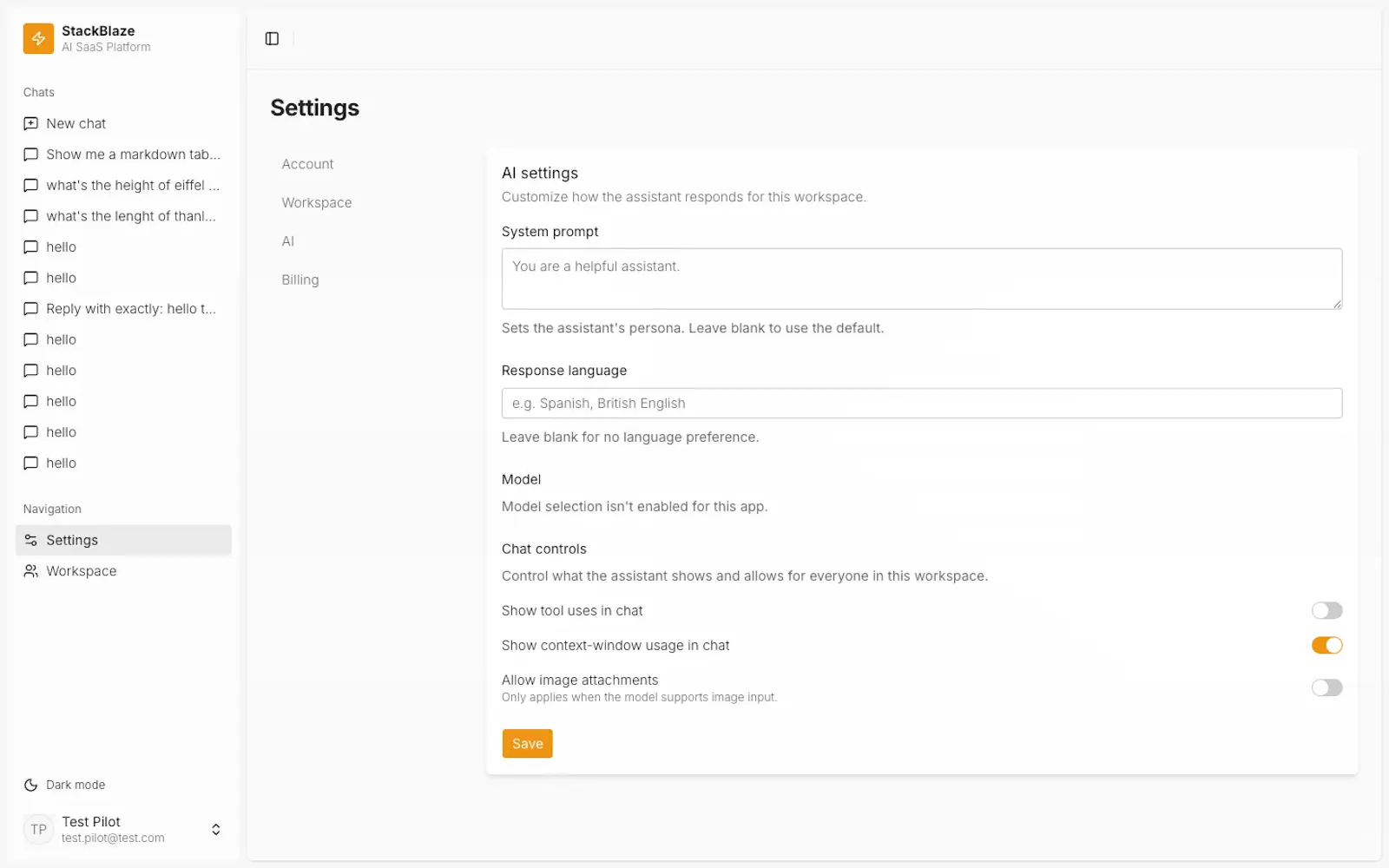
Task: Enable Show tool uses in chat toggle
Action: coord(1326,610)
